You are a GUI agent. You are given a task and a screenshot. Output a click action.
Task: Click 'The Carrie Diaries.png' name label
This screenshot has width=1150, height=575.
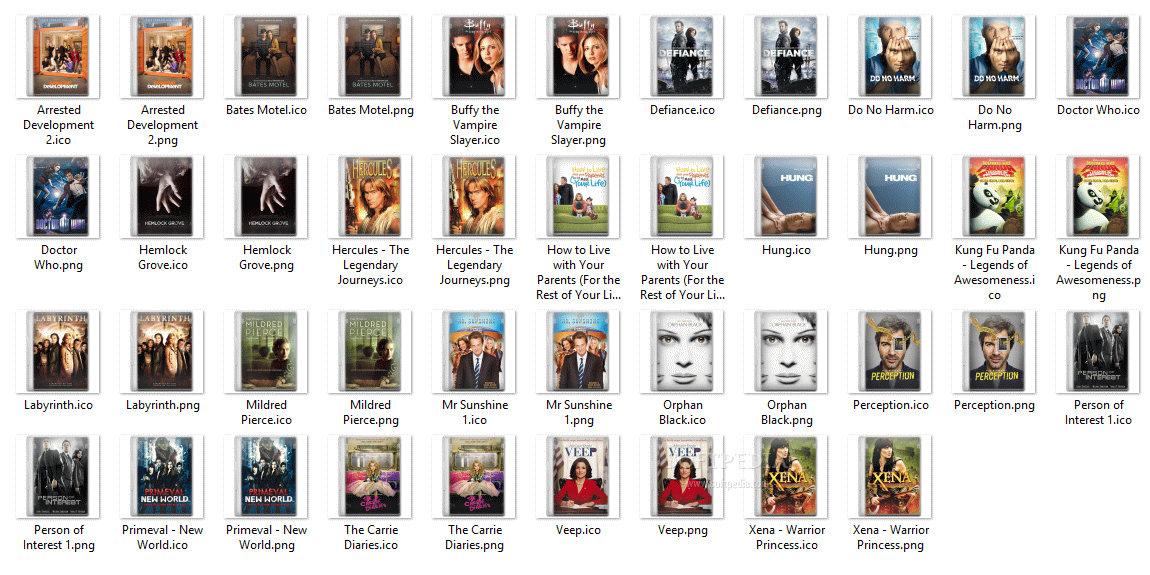point(475,538)
